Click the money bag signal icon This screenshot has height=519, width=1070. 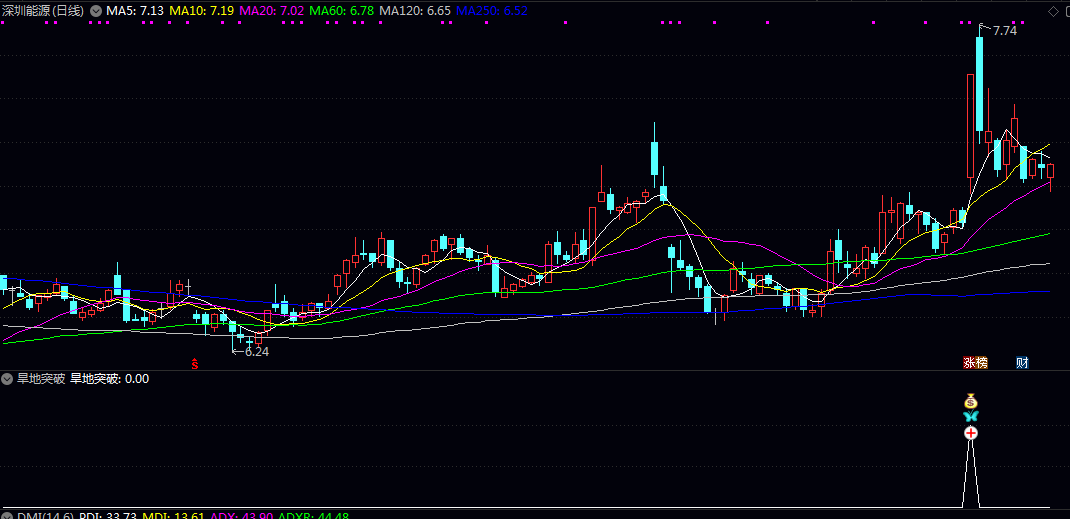pyautogui.click(x=970, y=401)
